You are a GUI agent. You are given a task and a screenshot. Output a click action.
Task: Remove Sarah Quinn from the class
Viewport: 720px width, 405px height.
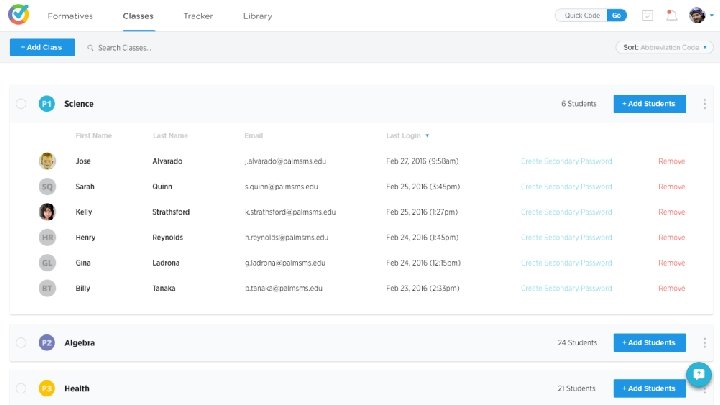coord(671,186)
